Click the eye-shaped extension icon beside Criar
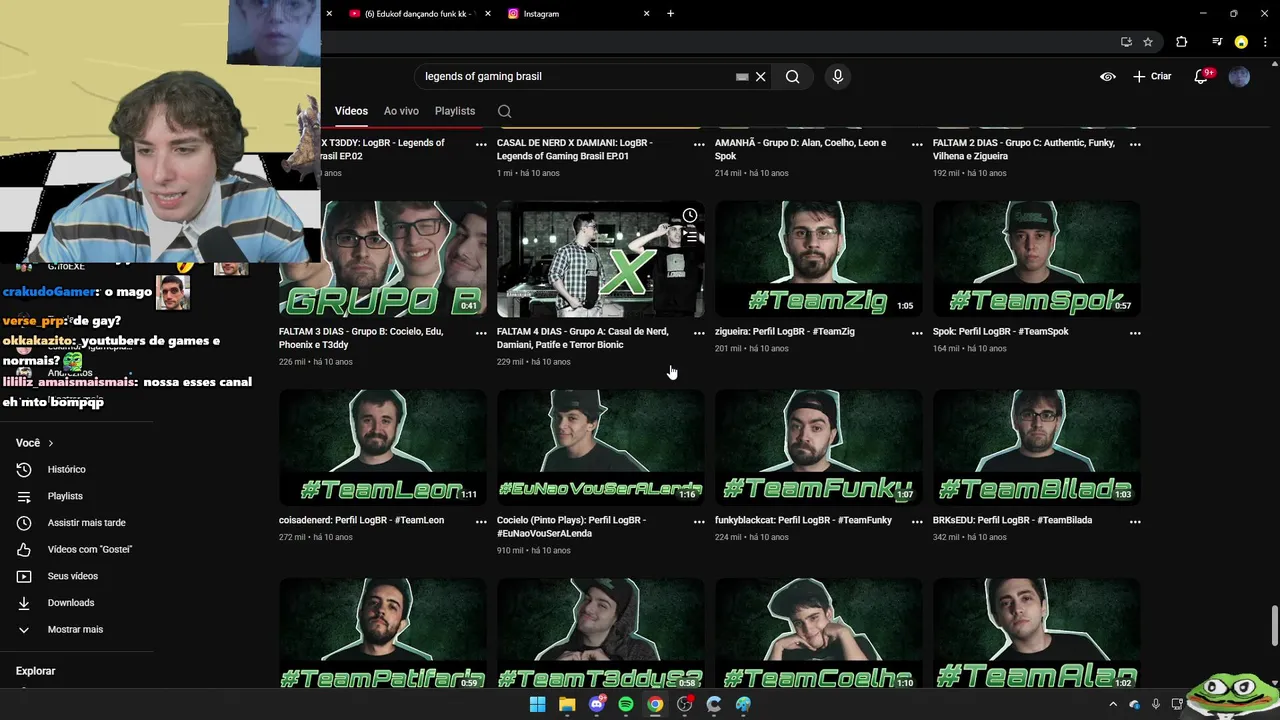 click(x=1108, y=76)
